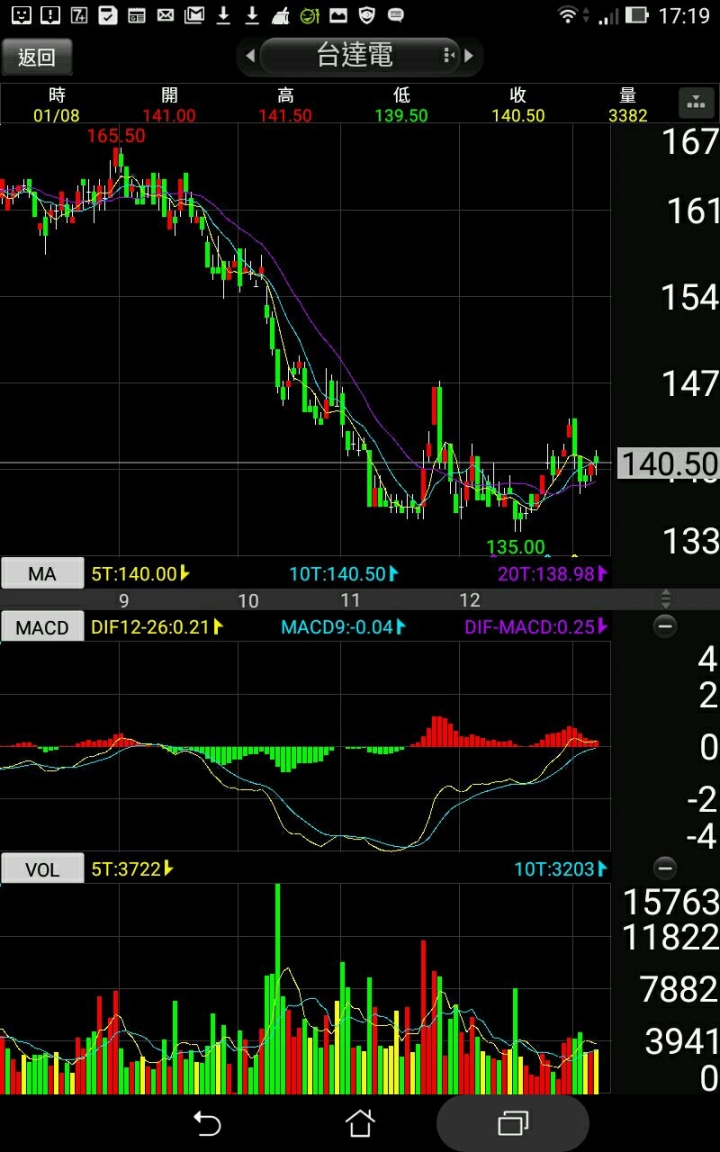Tap the month 12 label on time axis
The height and width of the screenshot is (1152, 720).
(x=469, y=600)
